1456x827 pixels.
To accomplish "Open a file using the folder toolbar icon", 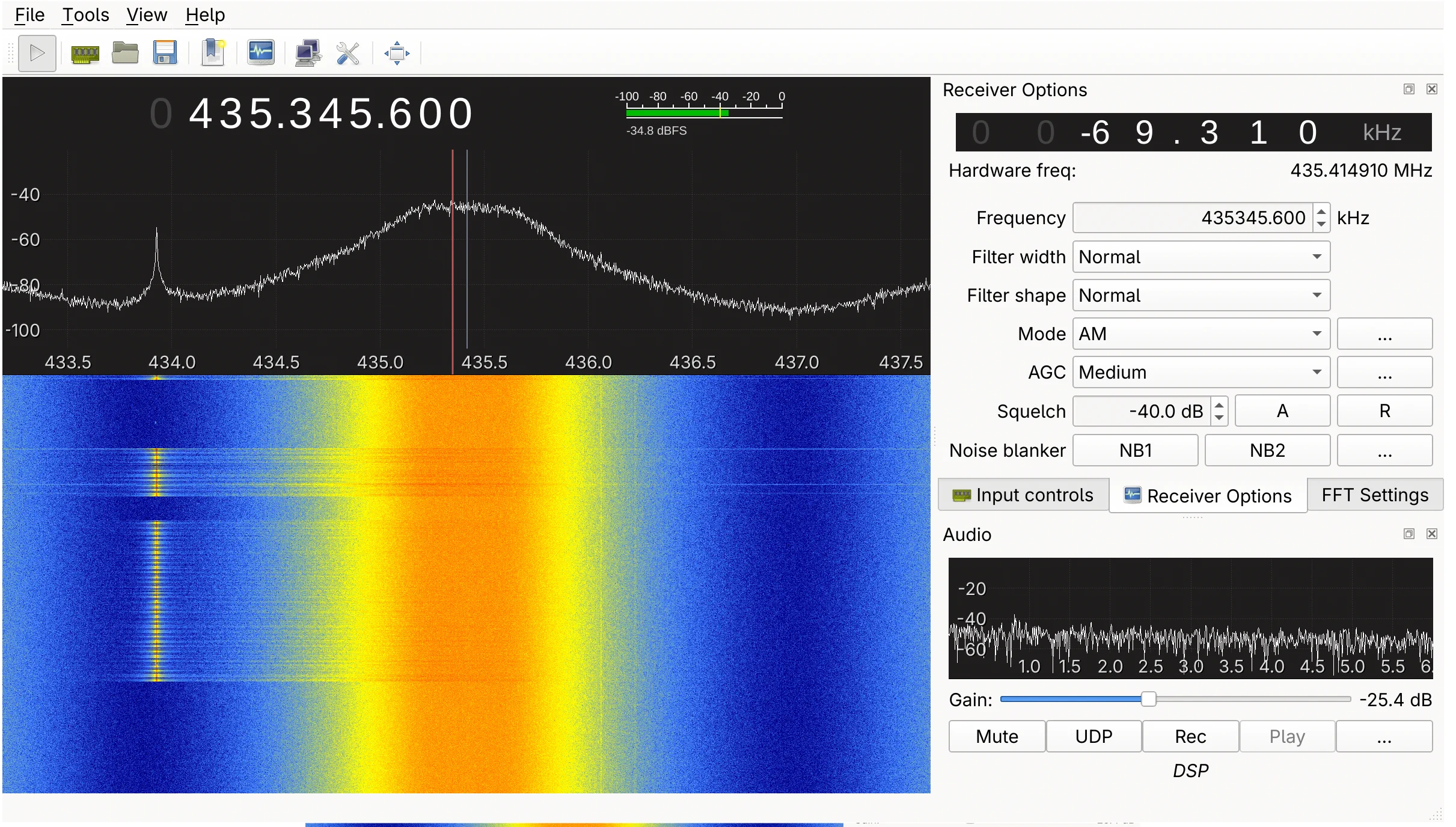I will [x=124, y=53].
